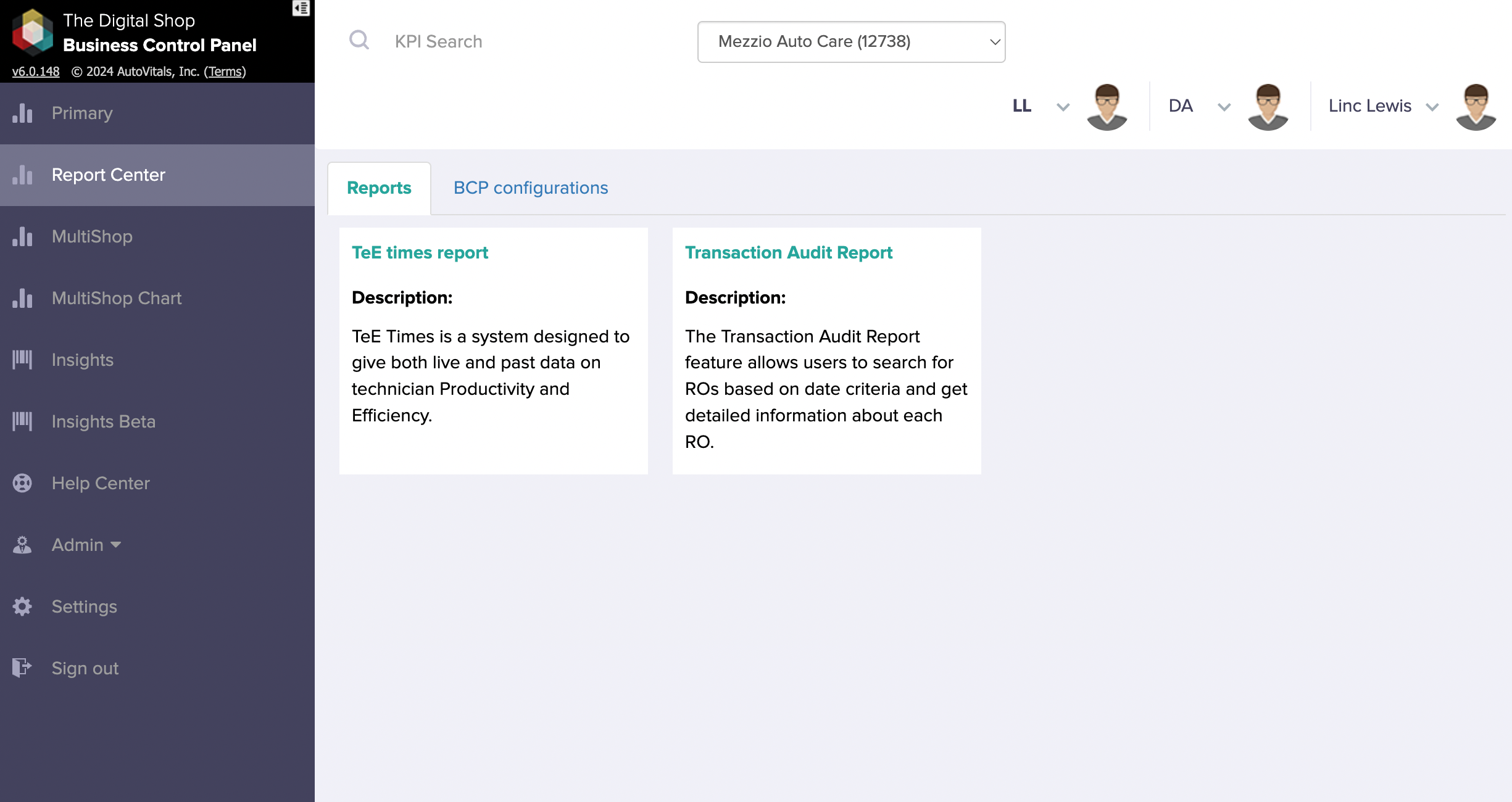Click the Linc Lewis user avatar
Viewport: 1512px width, 802px height.
pos(1476,106)
